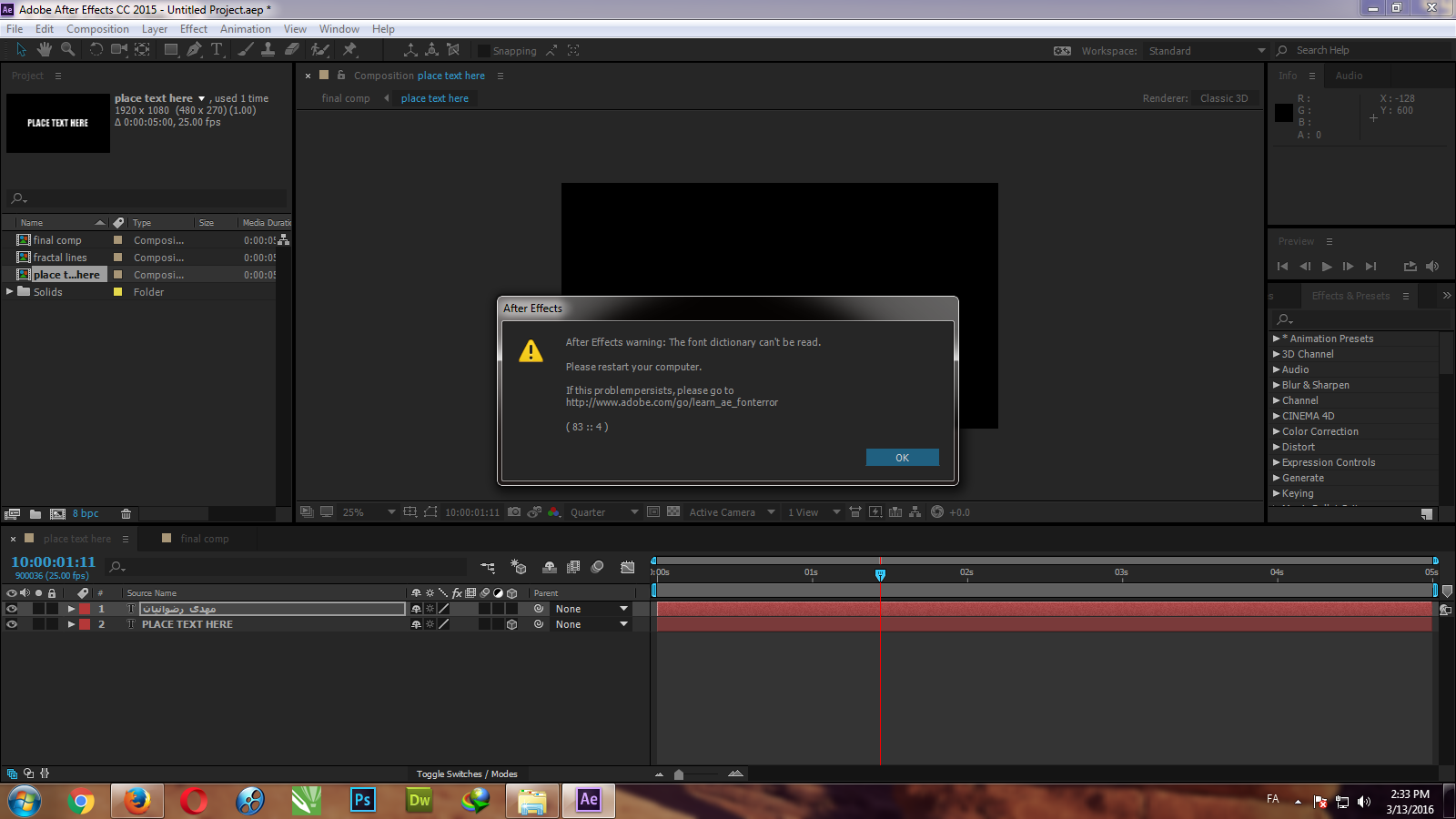Expand PLACE TEXT HERE layer properties
This screenshot has width=1456, height=819.
71,624
